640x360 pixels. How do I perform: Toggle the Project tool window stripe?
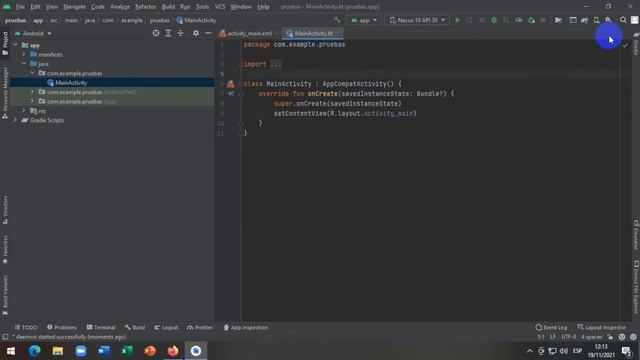click(5, 43)
